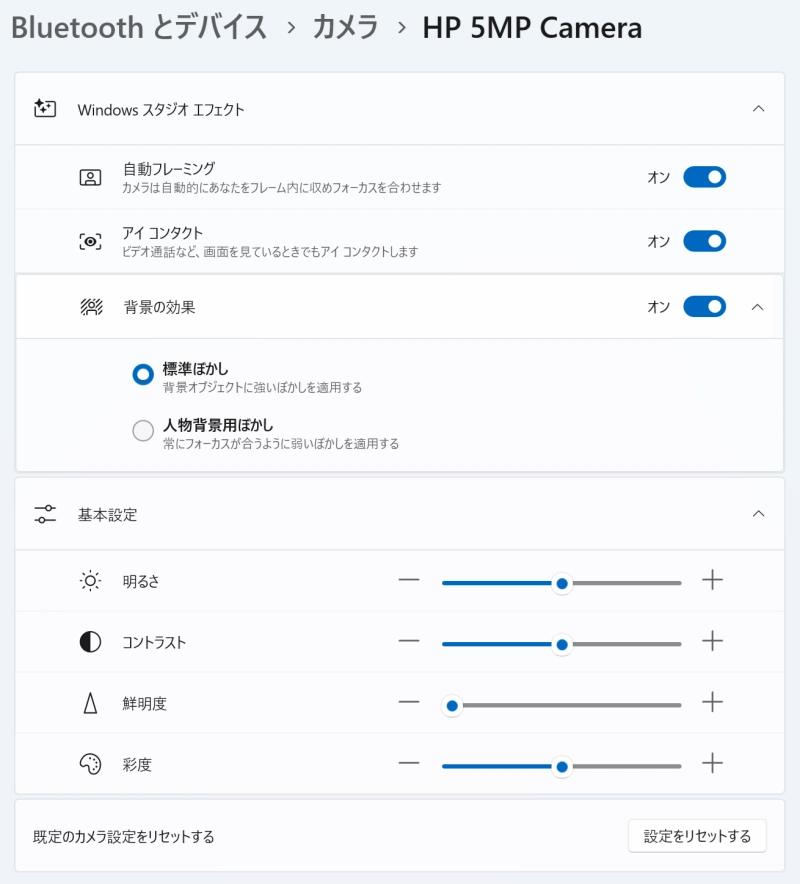800x884 pixels.
Task: Click the アイ コンタクト description text
Action: click(270, 252)
